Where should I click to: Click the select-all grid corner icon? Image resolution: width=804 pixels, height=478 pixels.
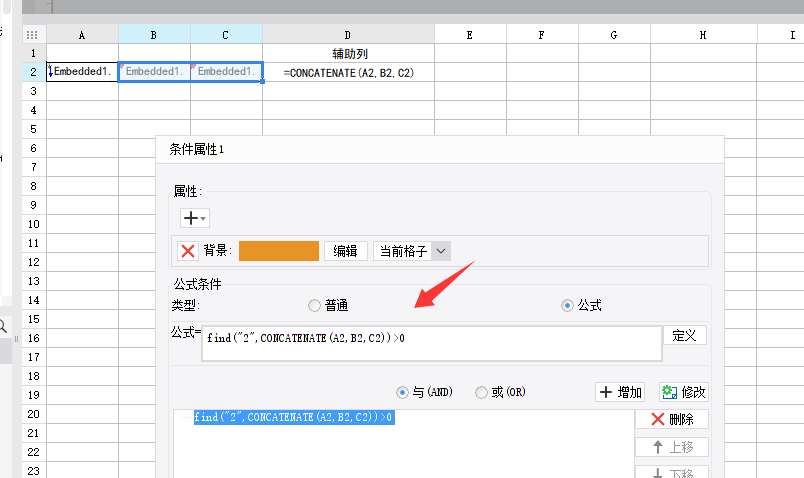coord(32,35)
